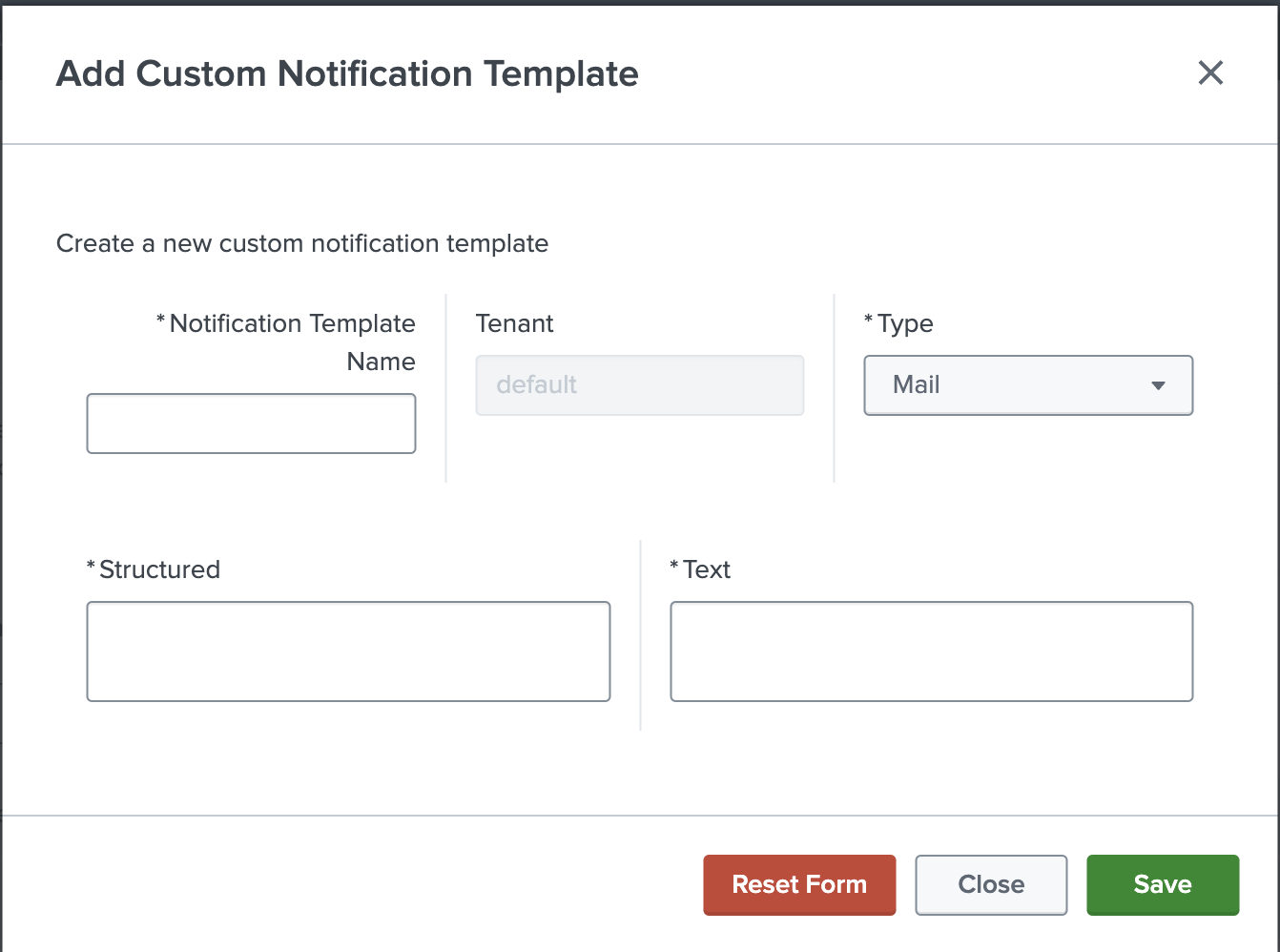Click inside the Notification Template Name field
The height and width of the screenshot is (952, 1280).
pyautogui.click(x=251, y=423)
